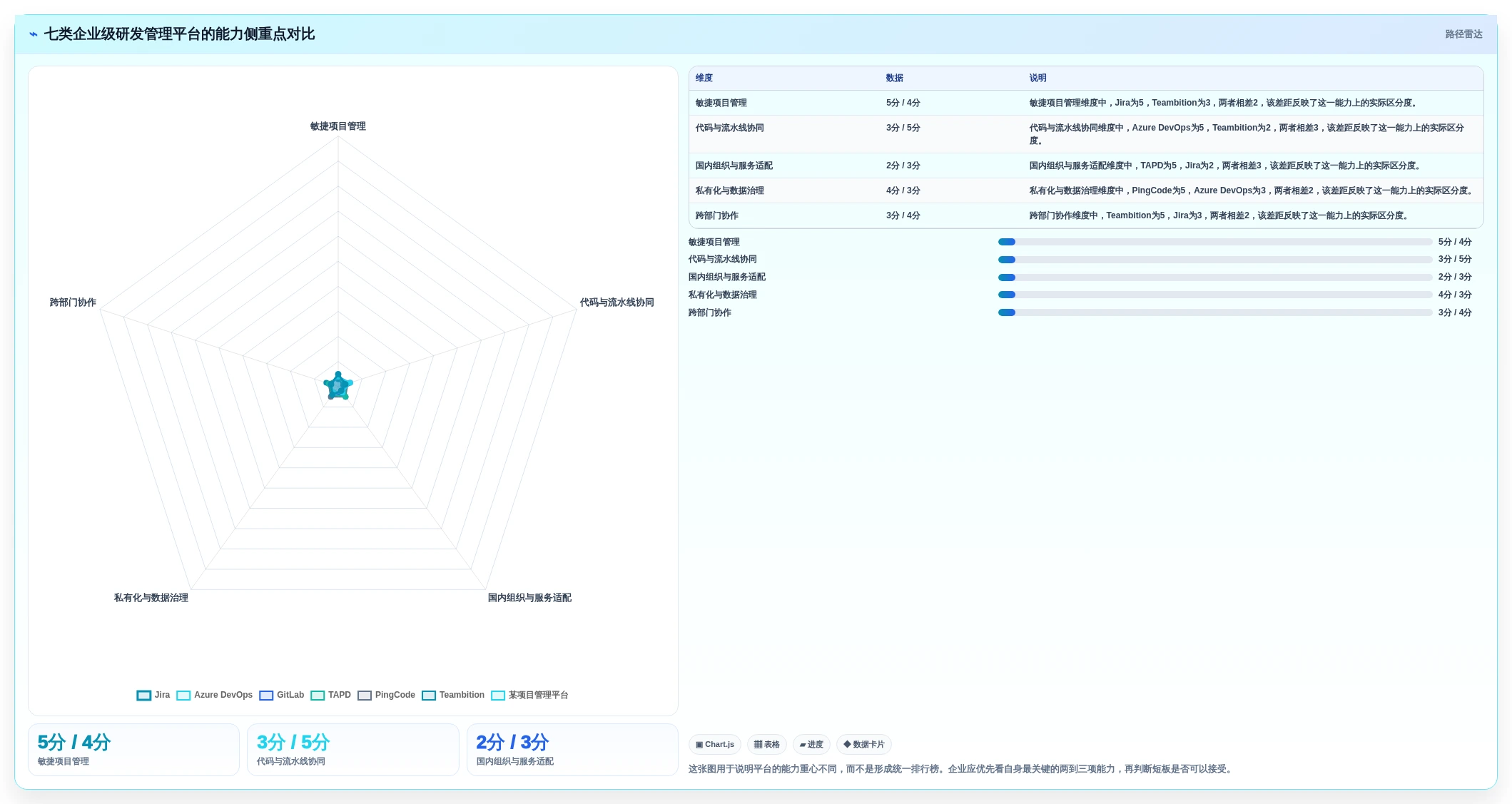Click the 3分 / 5分 table data cell
Viewport: 1512px width, 804px height.
pyautogui.click(x=903, y=128)
